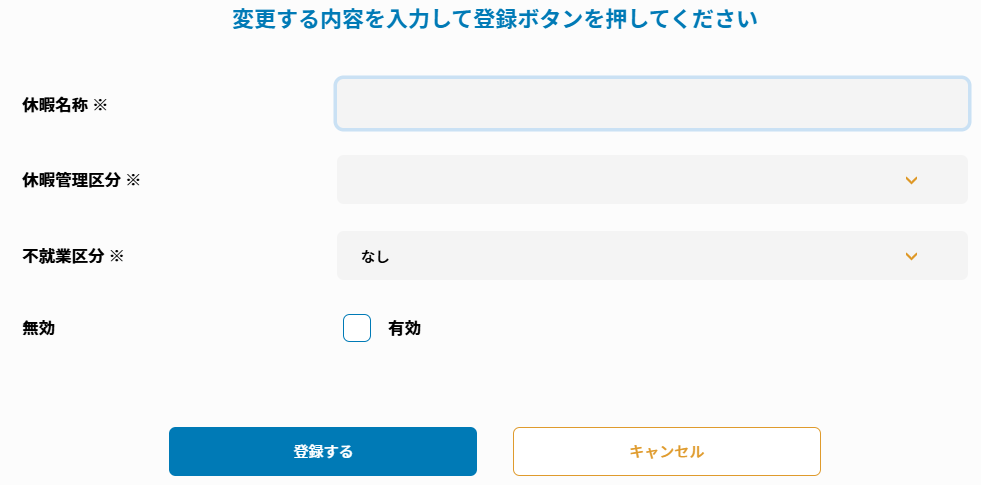Click the 休暇名称 text input field
This screenshot has height=485, width=981.
[x=652, y=104]
